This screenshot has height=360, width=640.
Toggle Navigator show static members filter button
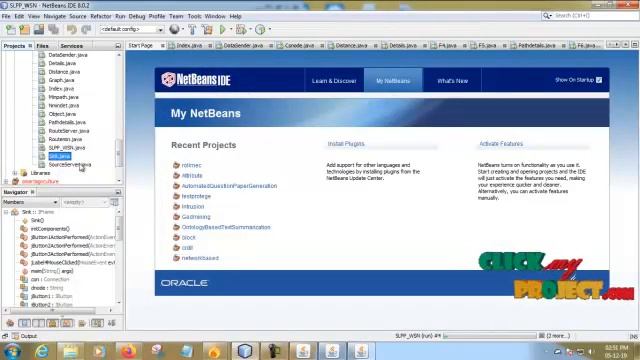coord(38,323)
